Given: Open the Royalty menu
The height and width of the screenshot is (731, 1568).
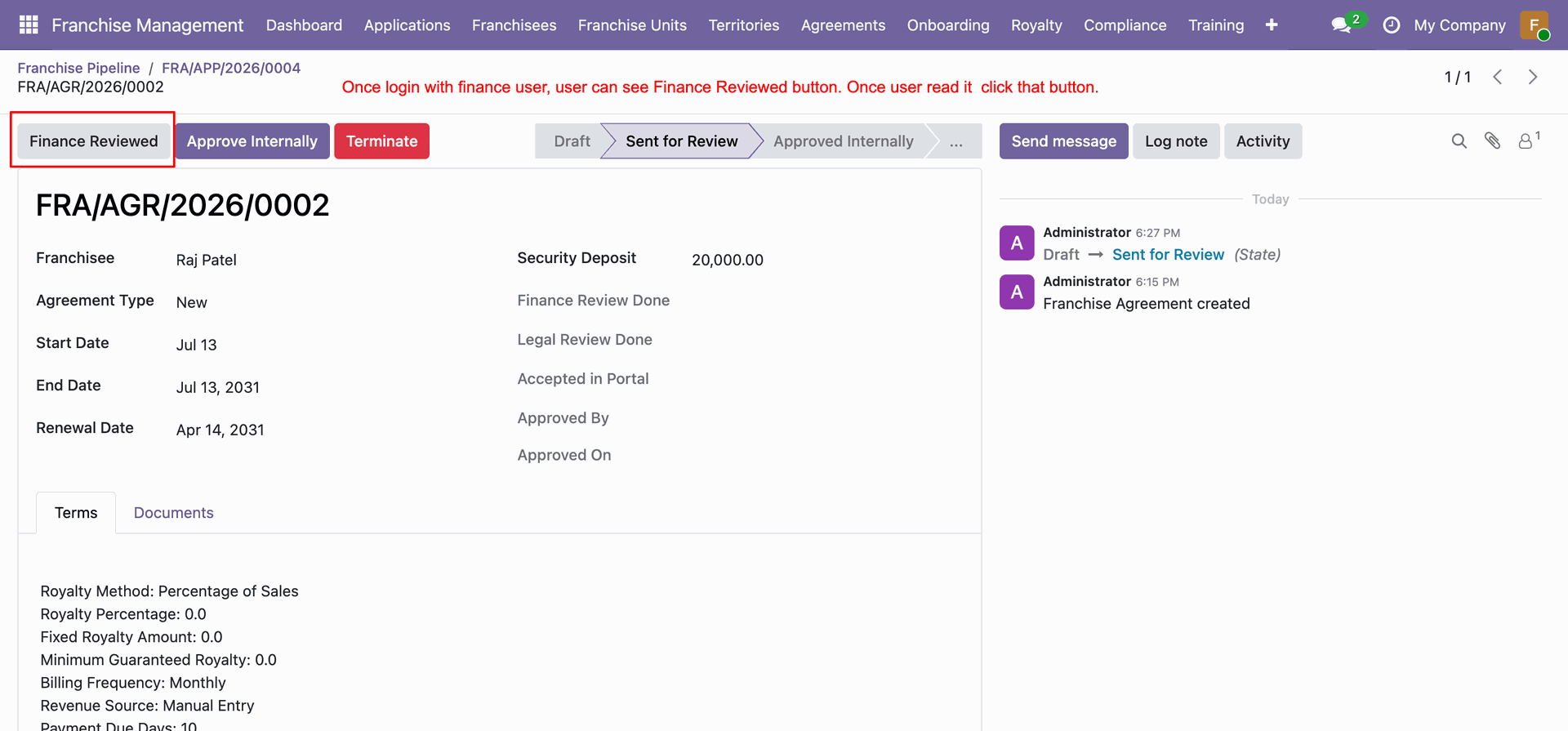Looking at the screenshot, I should (1036, 25).
